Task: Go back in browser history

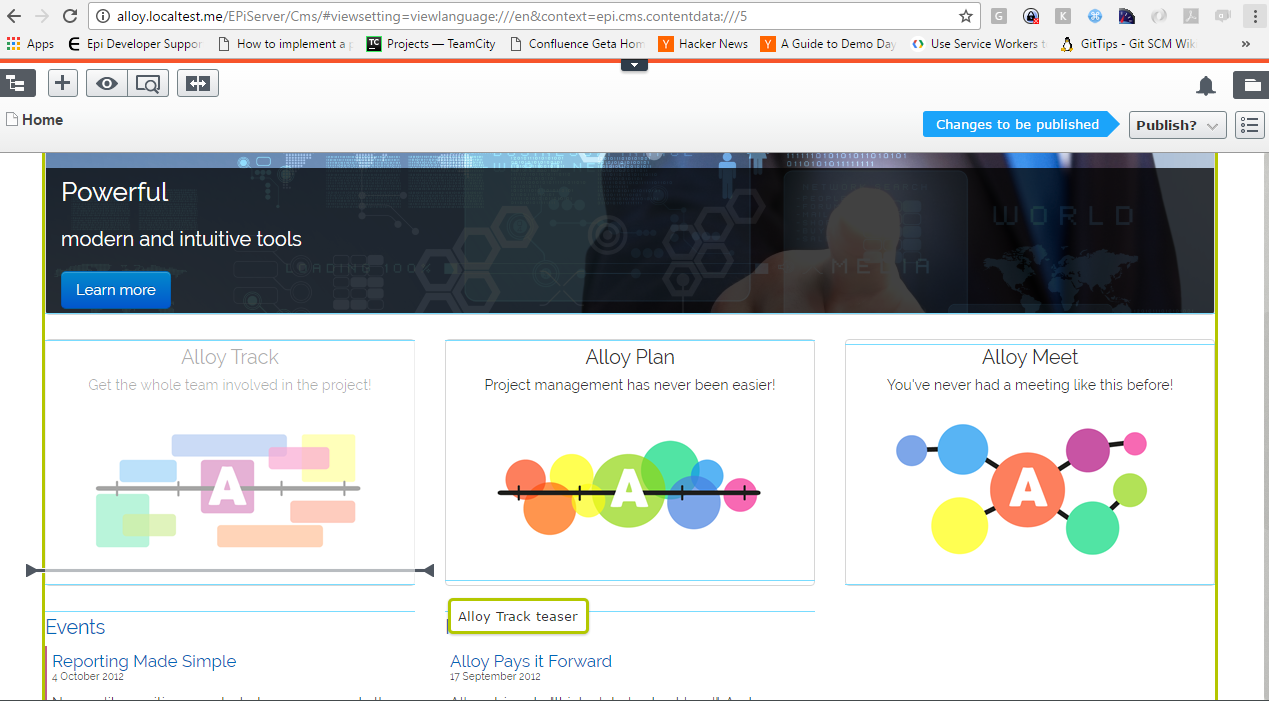Action: point(14,16)
